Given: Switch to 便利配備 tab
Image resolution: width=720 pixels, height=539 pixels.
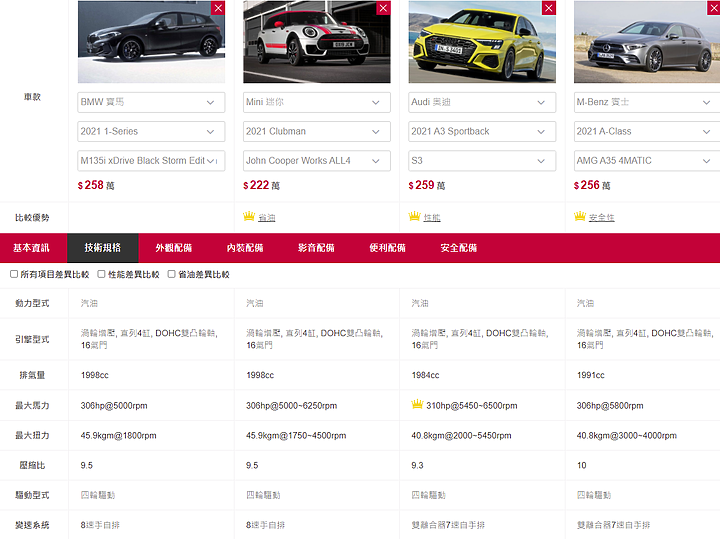Looking at the screenshot, I should pos(388,248).
